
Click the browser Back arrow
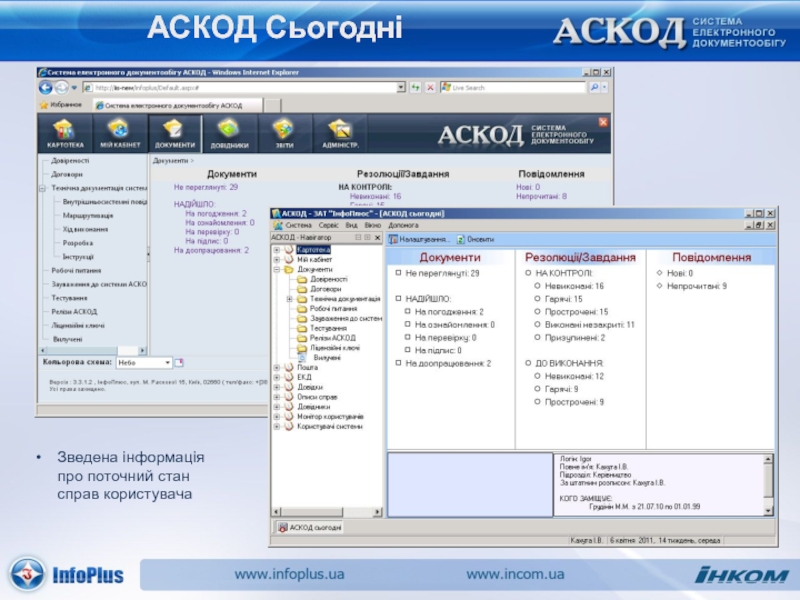(x=46, y=88)
